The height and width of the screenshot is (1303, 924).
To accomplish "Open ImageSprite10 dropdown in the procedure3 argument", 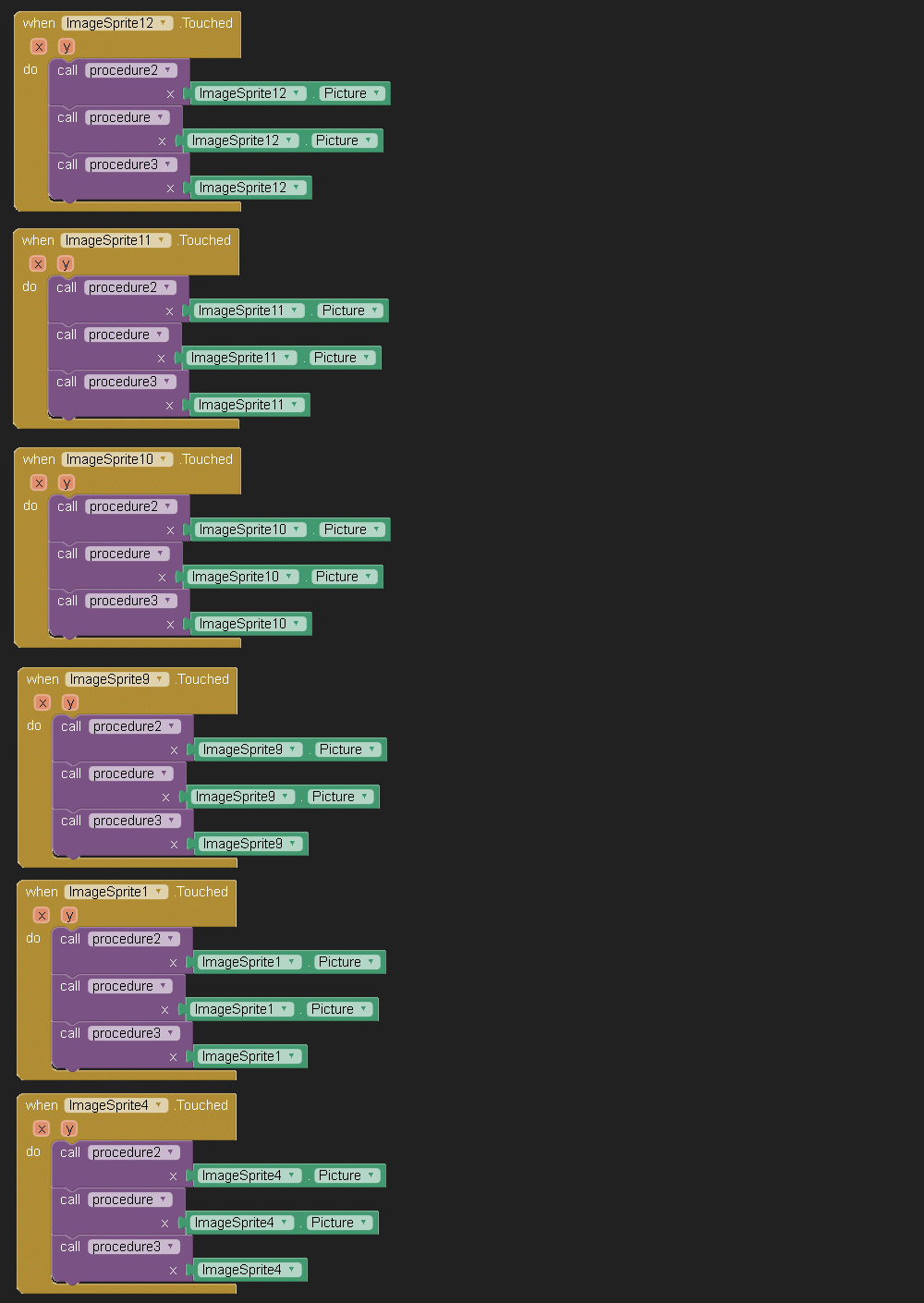I will [297, 624].
